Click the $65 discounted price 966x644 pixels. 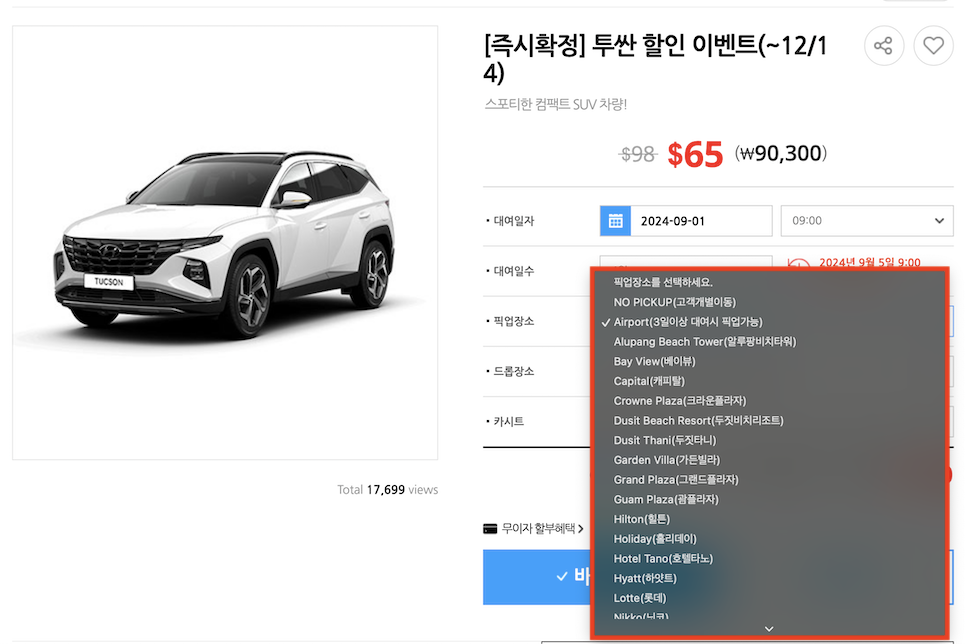tap(695, 154)
